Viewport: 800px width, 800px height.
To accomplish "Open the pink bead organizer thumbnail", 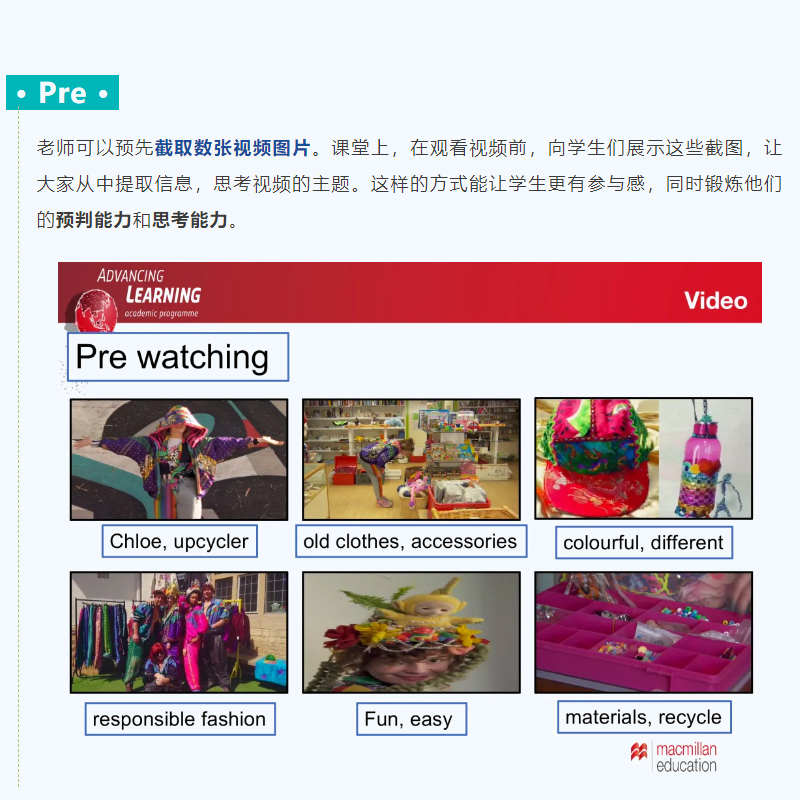I will pos(643,632).
